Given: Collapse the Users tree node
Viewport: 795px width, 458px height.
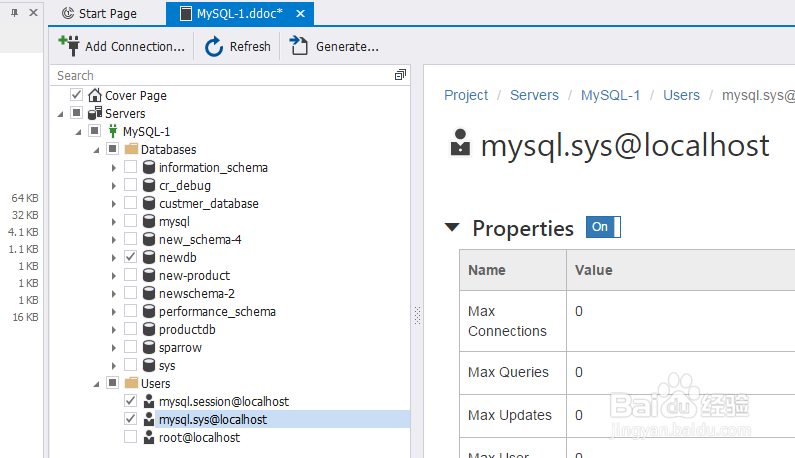Looking at the screenshot, I should [96, 384].
